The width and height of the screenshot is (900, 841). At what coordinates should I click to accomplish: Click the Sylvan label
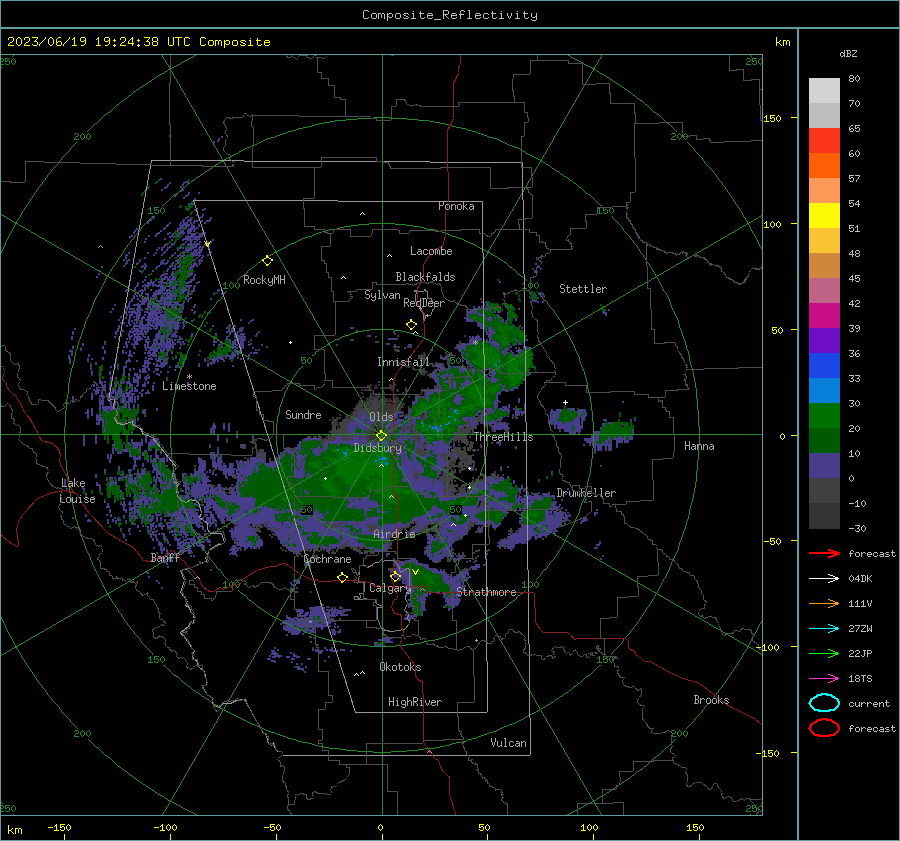click(x=382, y=295)
